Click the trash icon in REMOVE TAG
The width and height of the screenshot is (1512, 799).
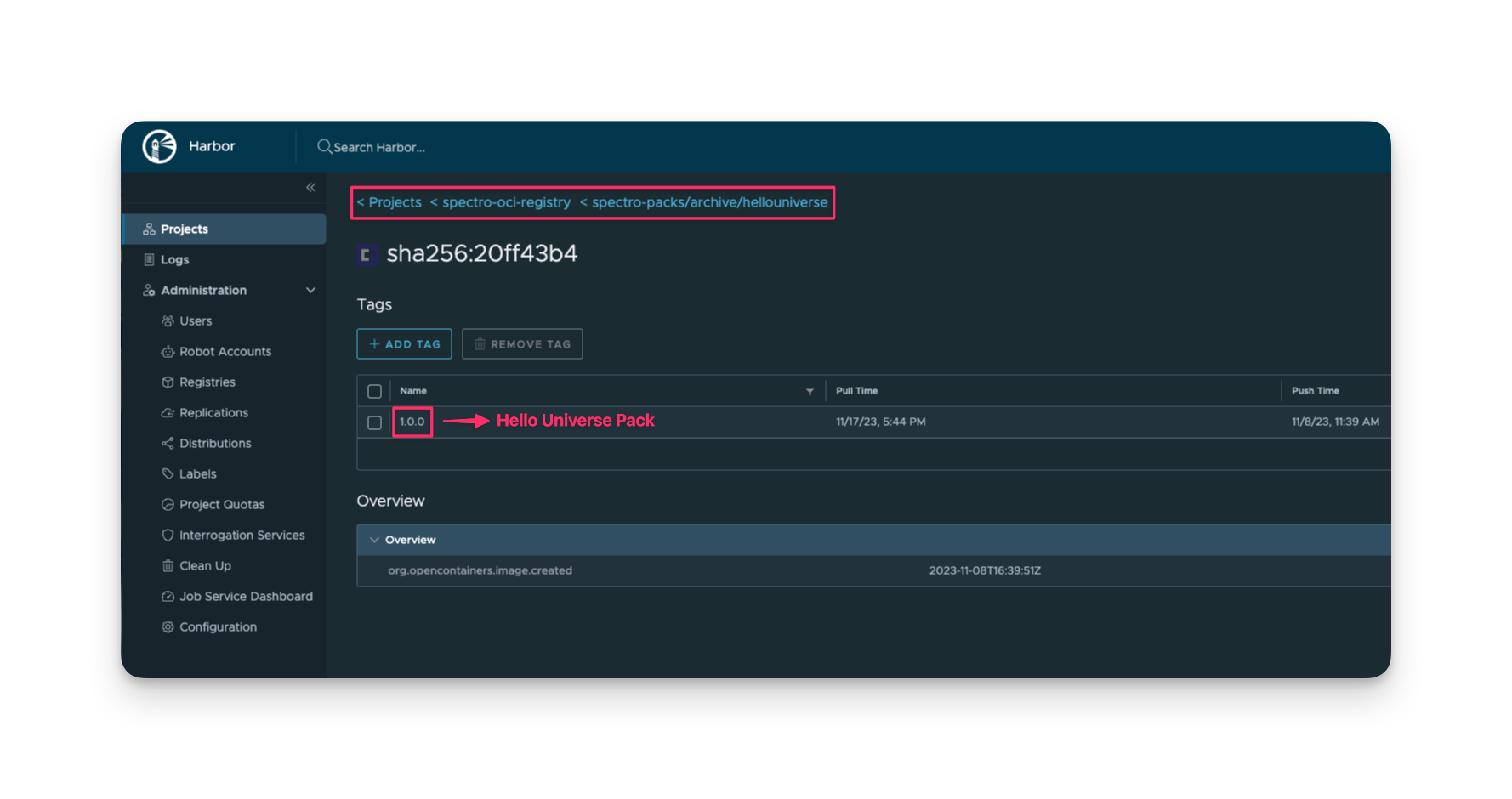pyautogui.click(x=480, y=344)
